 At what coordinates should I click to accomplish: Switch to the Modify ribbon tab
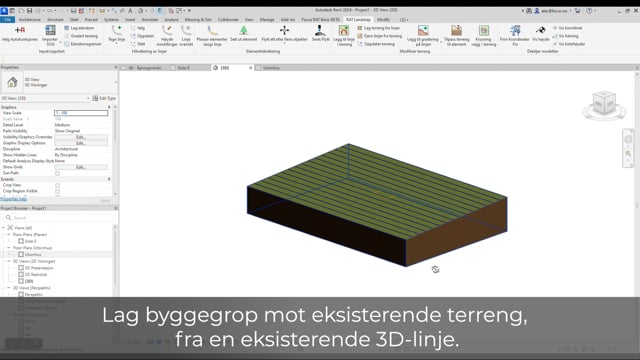coord(383,20)
